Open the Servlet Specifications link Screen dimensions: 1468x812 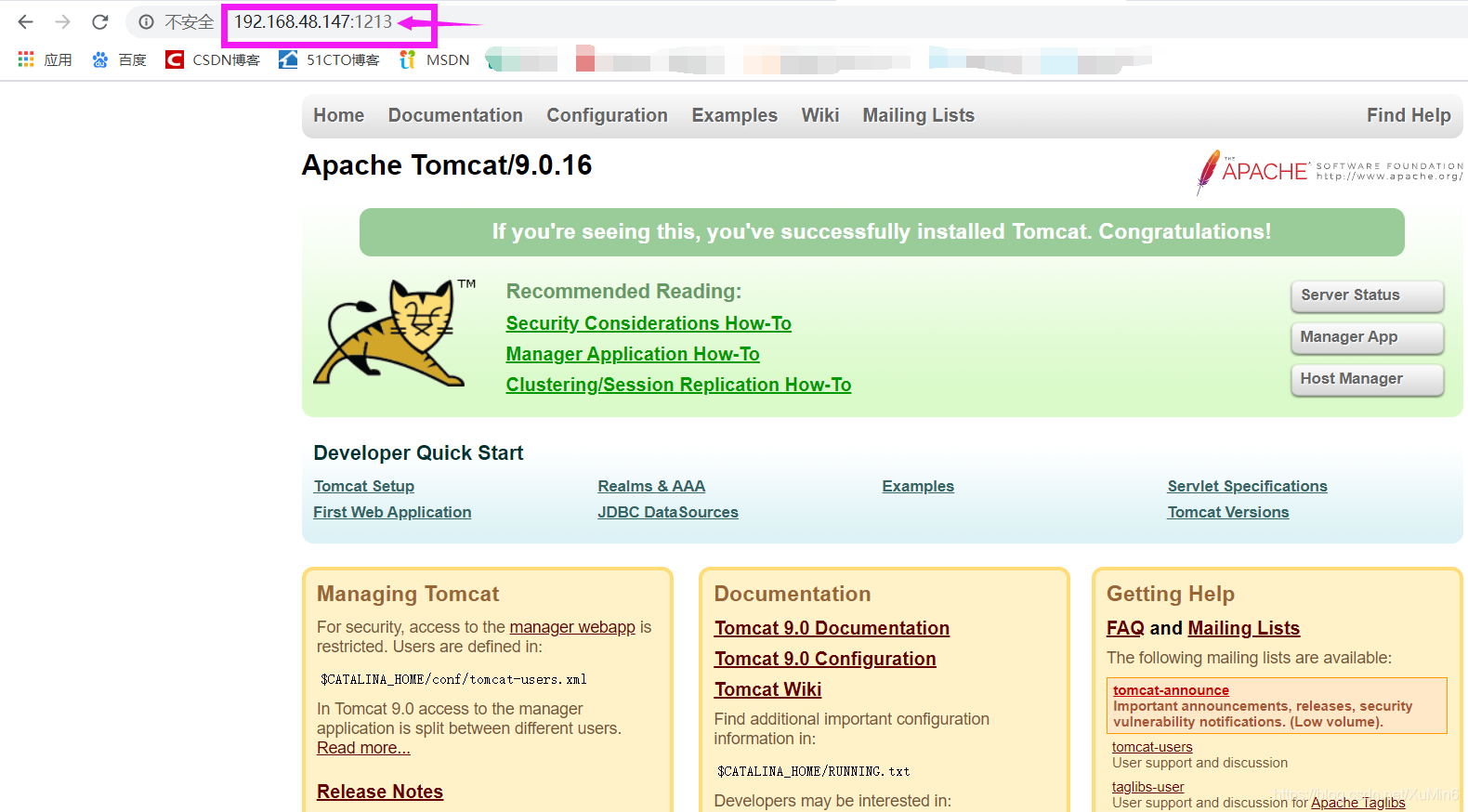(1247, 486)
